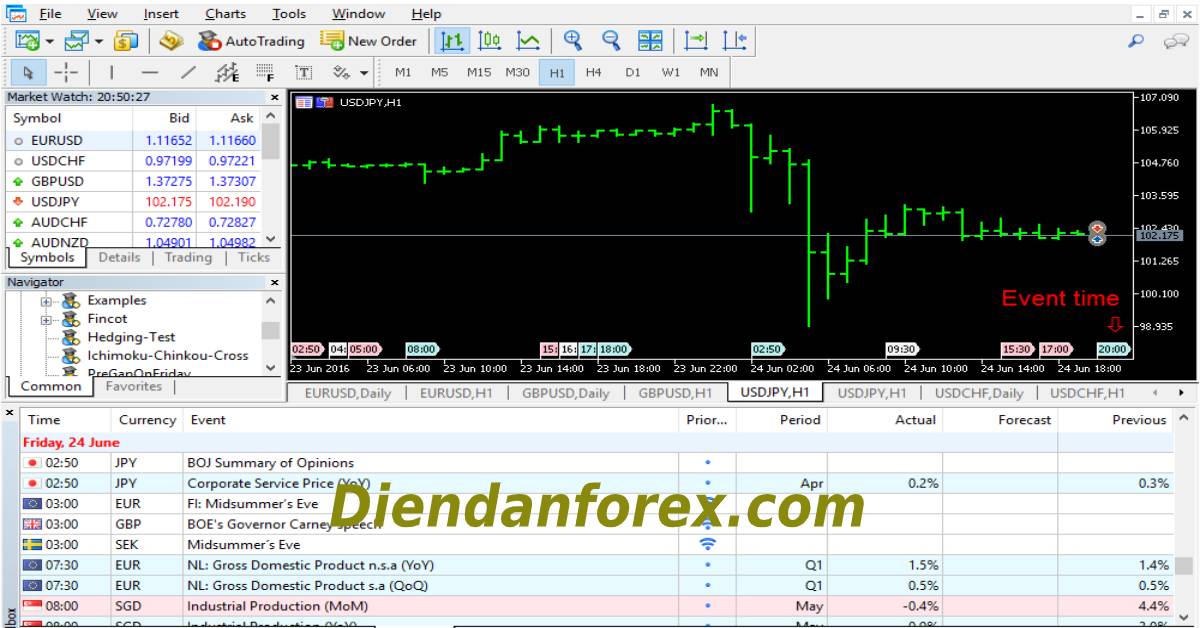Switch to the USDCHF,Daily chart tab
The width and height of the screenshot is (1200, 628).
coord(979,393)
